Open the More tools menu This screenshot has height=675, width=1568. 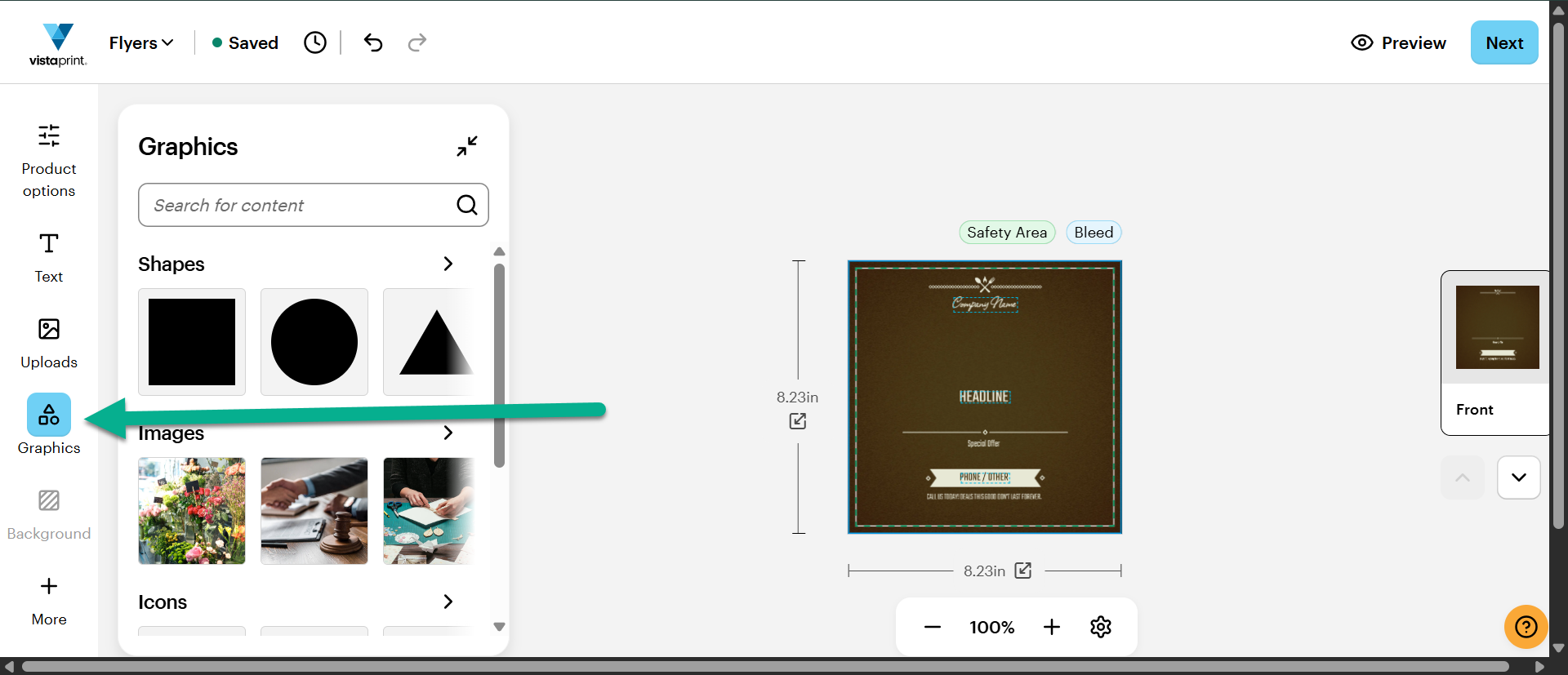tap(49, 601)
